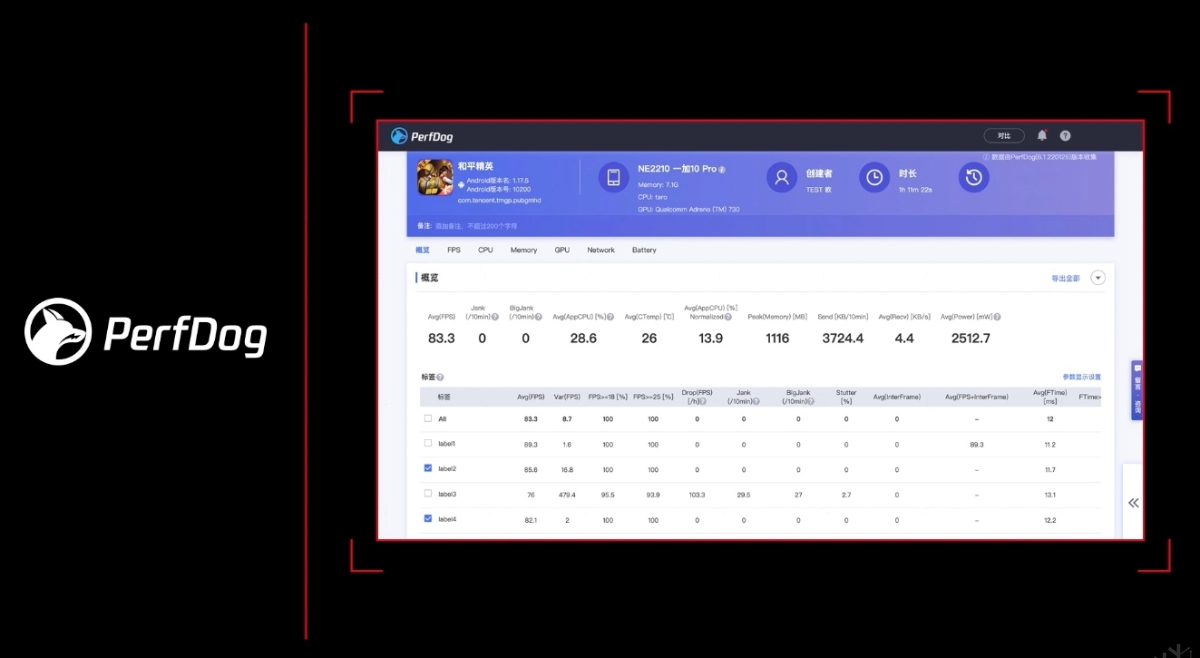Switch to the Network tab
The width and height of the screenshot is (1200, 658).
coord(601,250)
